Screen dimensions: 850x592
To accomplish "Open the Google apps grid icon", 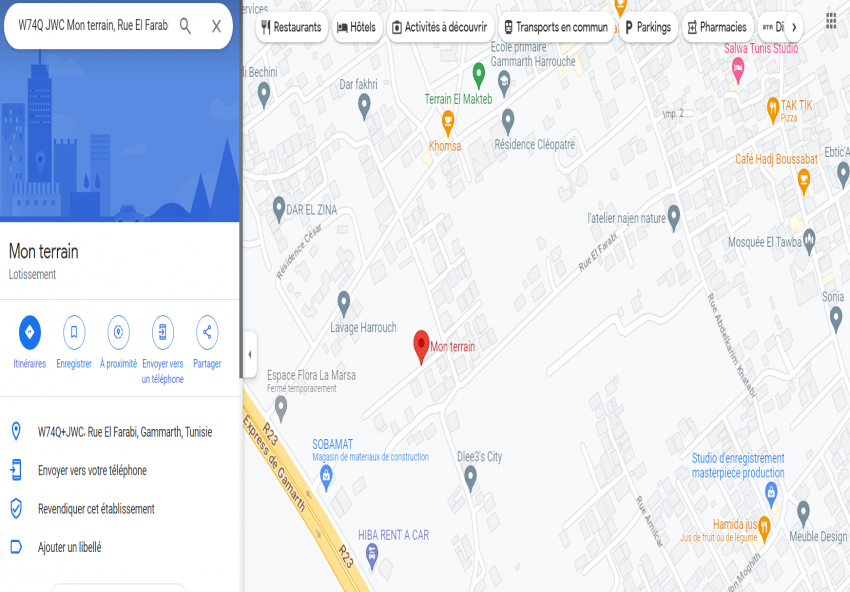I will click(831, 21).
